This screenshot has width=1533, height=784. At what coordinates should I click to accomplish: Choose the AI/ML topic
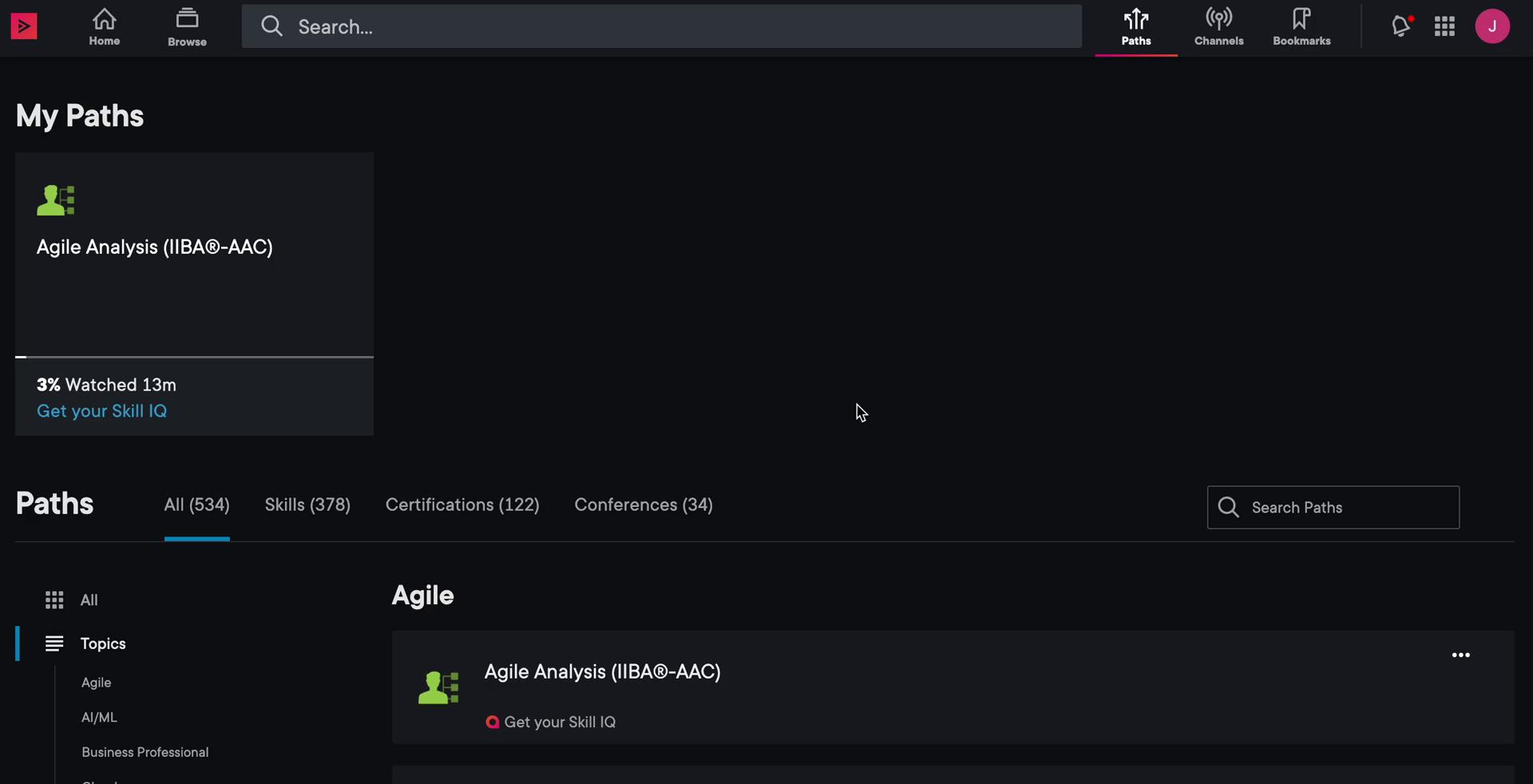pos(100,719)
